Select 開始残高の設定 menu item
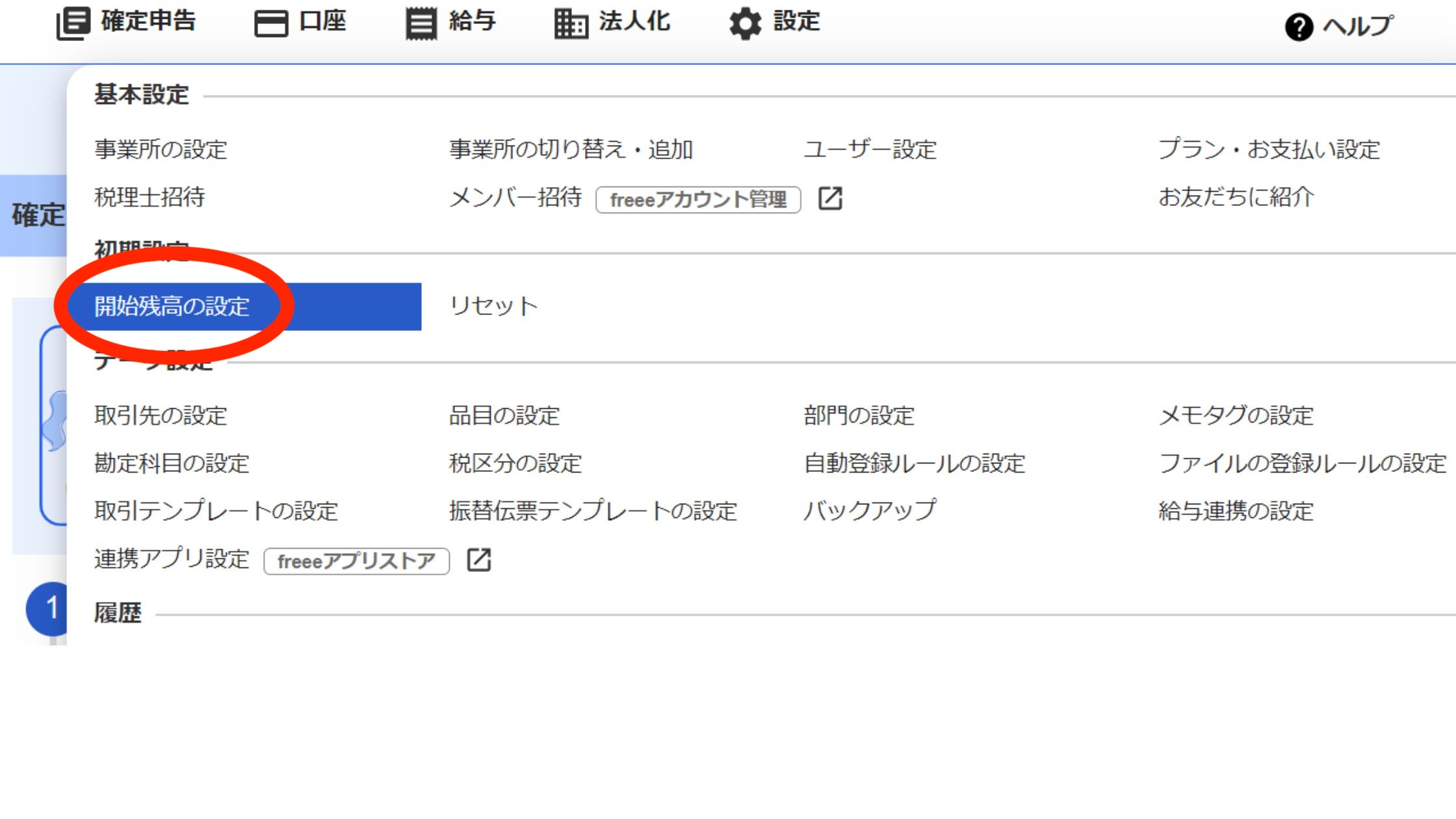Viewport: 1456px width, 819px height. pos(172,306)
